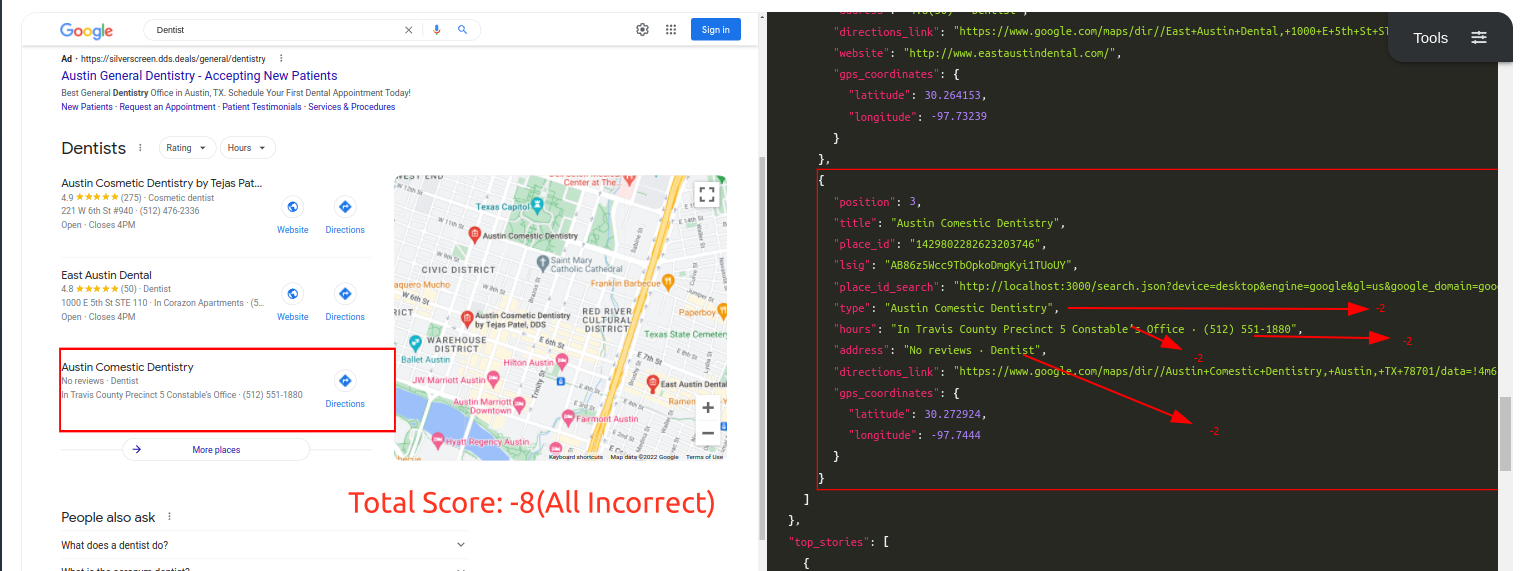
Task: Click the "address" No reviews · Dentist value
Action: [x=972, y=350]
